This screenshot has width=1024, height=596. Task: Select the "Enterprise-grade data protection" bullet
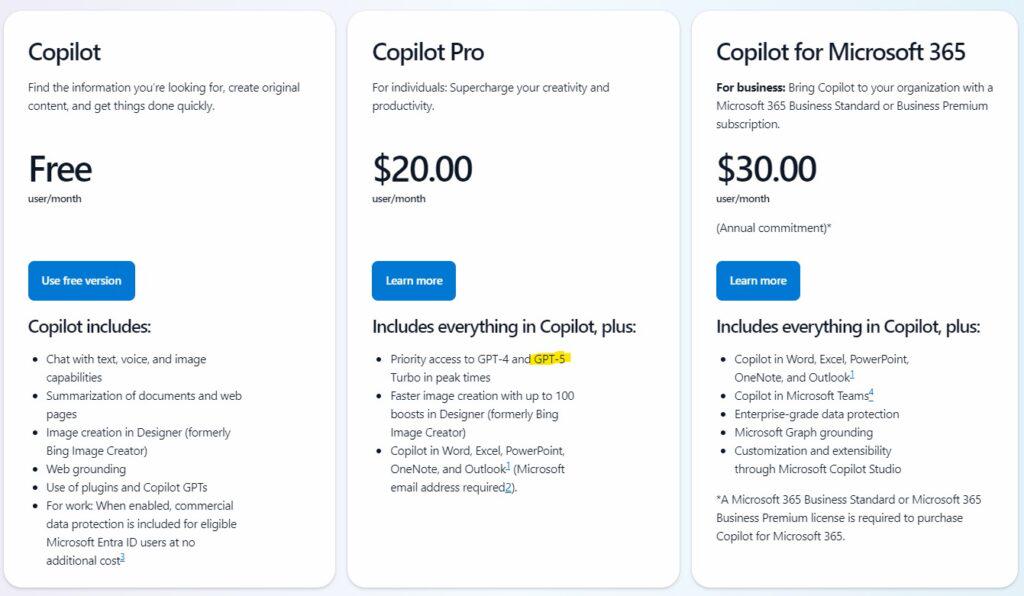(817, 414)
